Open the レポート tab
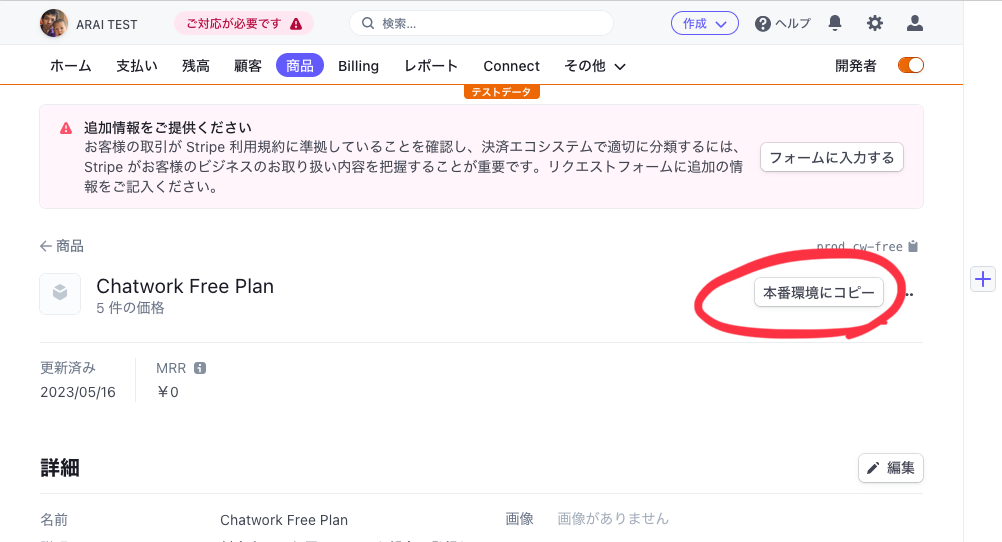 pyautogui.click(x=431, y=66)
